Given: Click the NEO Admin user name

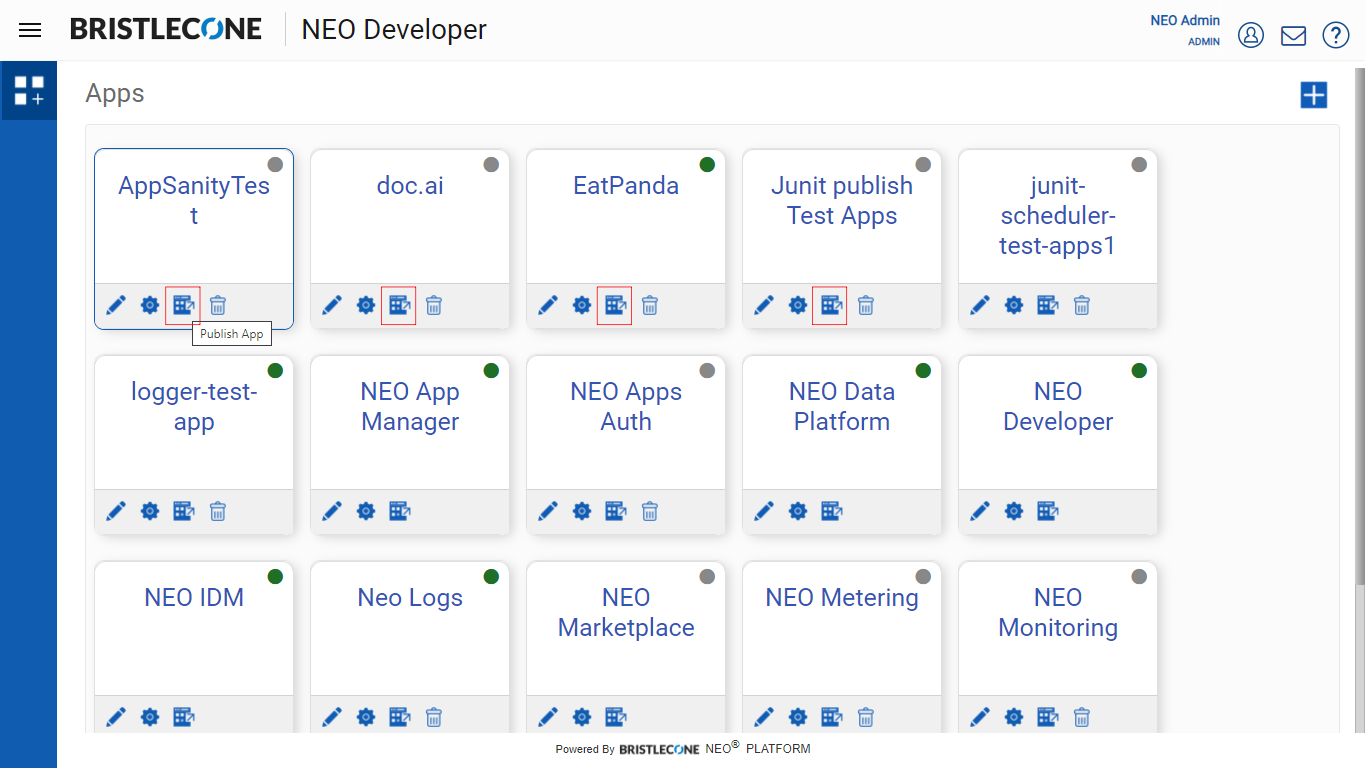Looking at the screenshot, I should tap(1185, 20).
